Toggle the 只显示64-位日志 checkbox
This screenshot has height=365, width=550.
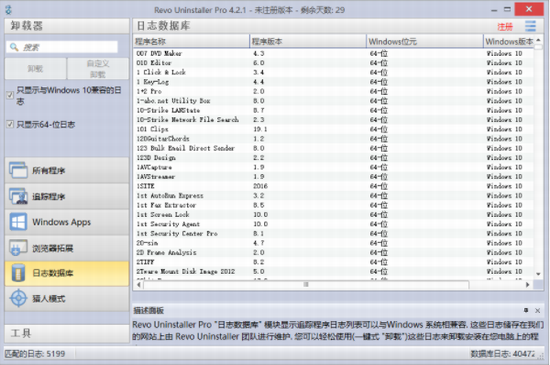10,124
